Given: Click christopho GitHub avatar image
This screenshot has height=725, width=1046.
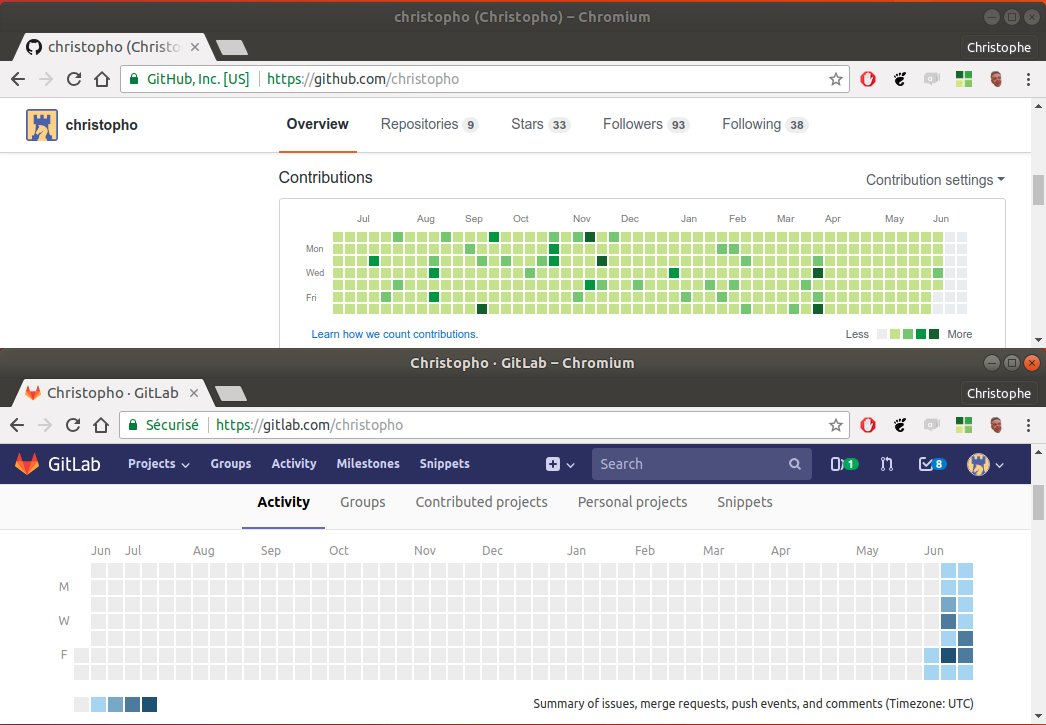Looking at the screenshot, I should pos(41,125).
